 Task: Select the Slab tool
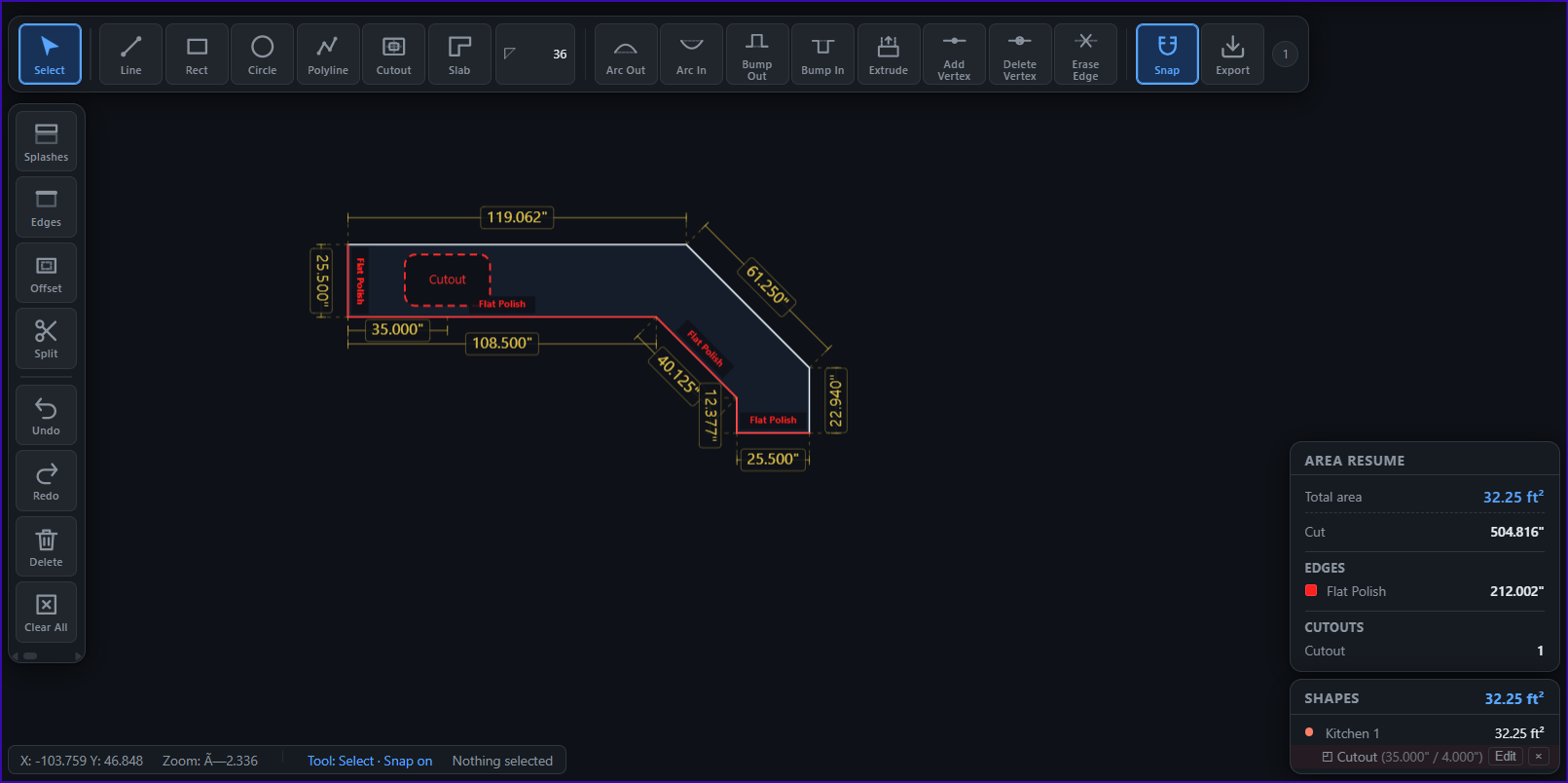(x=459, y=55)
